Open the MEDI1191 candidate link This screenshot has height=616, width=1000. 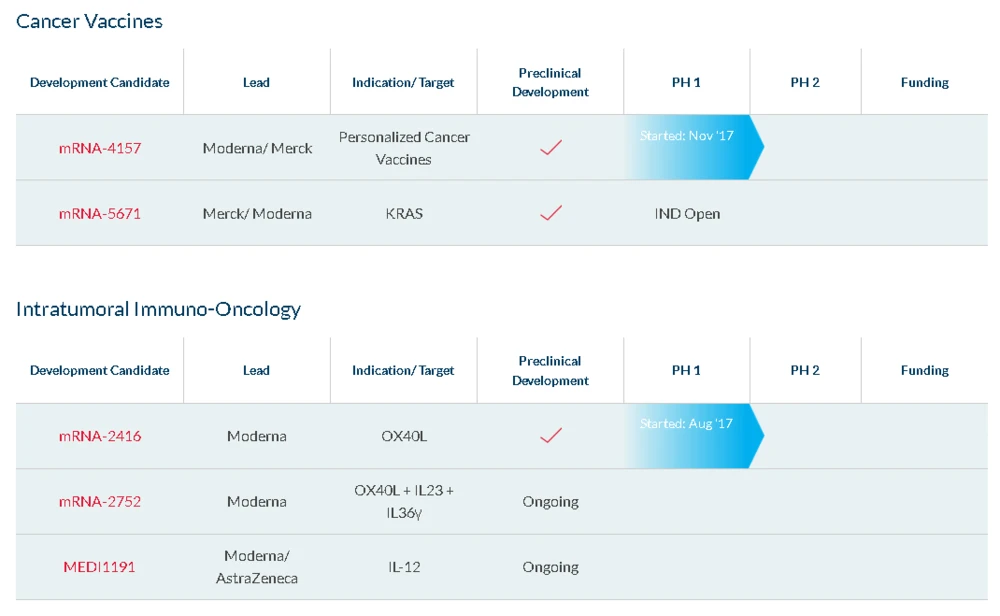point(99,567)
